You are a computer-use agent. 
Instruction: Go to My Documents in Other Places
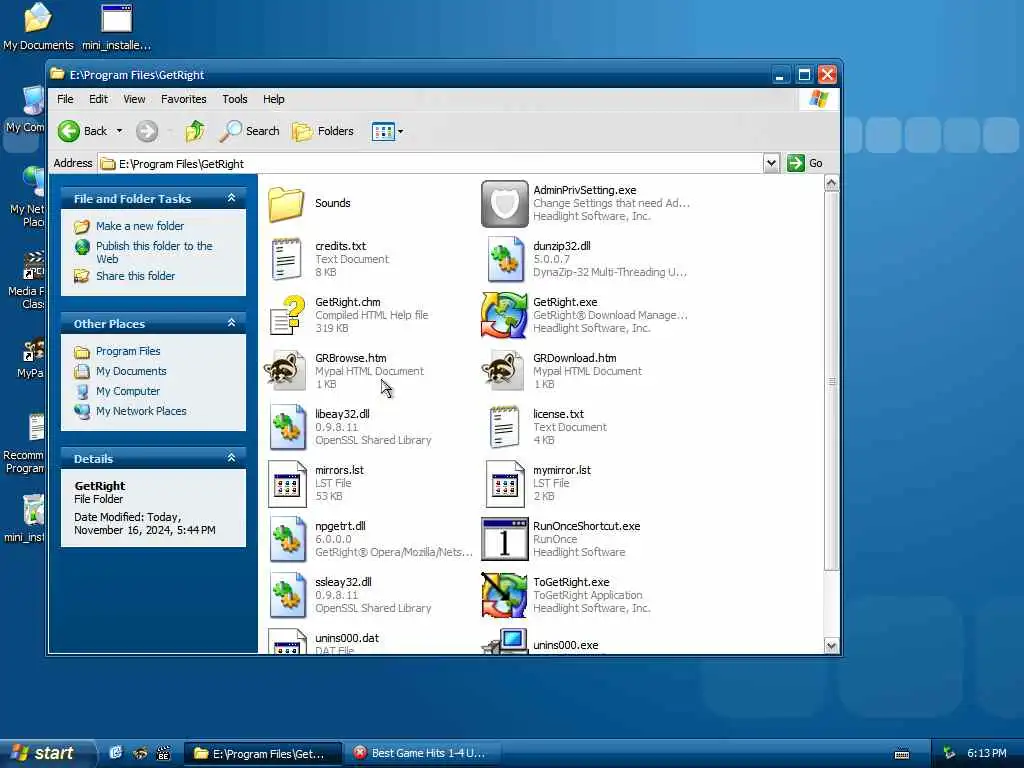131,371
